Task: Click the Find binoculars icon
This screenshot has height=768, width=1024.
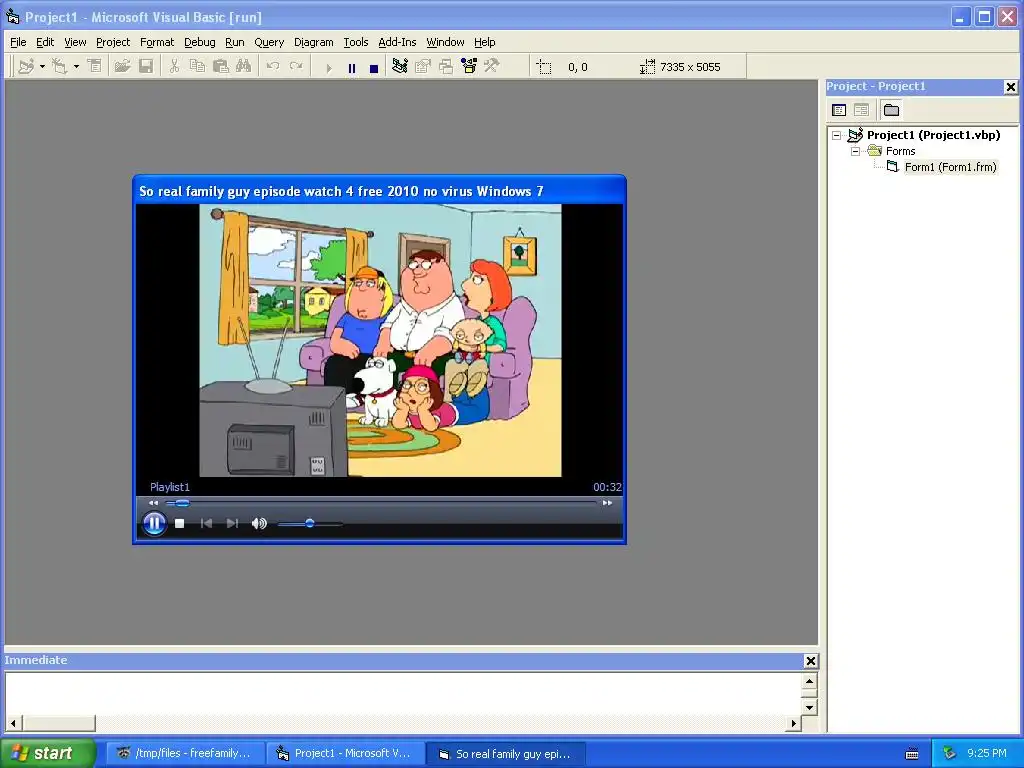Action: [x=244, y=67]
